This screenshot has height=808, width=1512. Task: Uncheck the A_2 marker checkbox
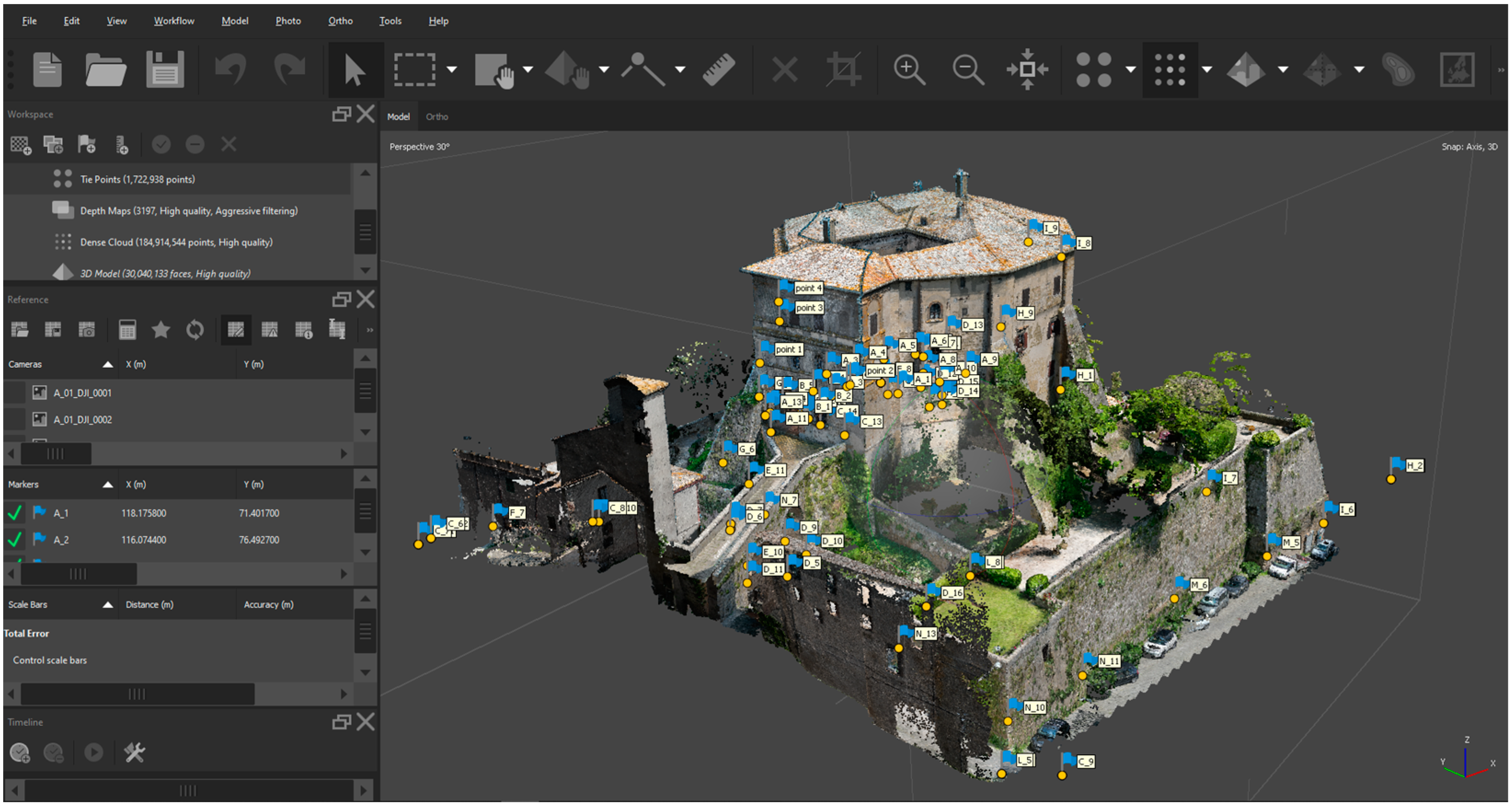[x=15, y=539]
